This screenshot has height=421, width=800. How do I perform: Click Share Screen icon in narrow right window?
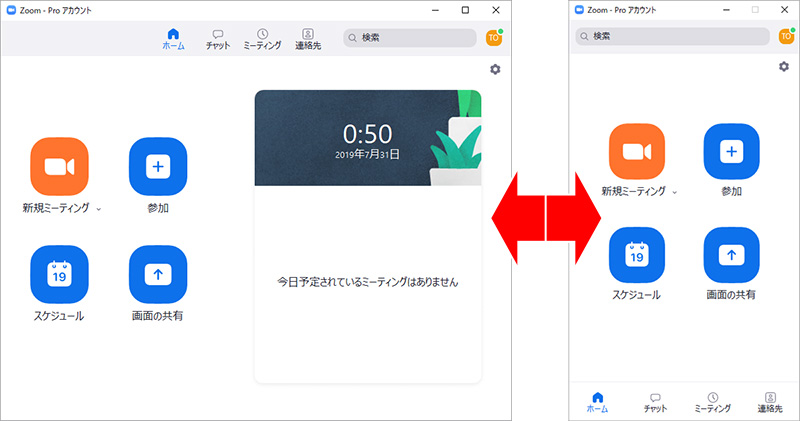pyautogui.click(x=732, y=256)
